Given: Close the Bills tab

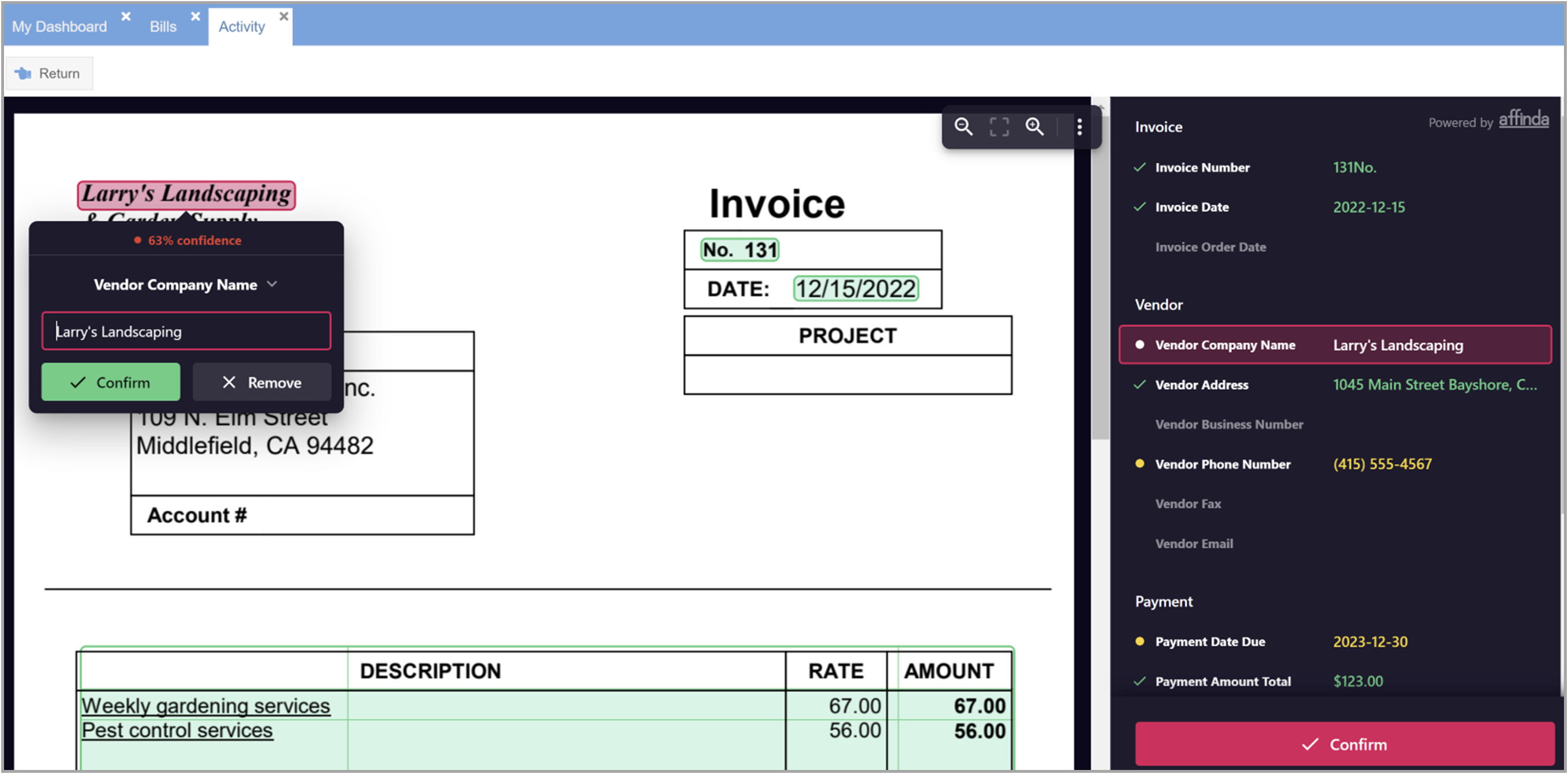Looking at the screenshot, I should [196, 16].
